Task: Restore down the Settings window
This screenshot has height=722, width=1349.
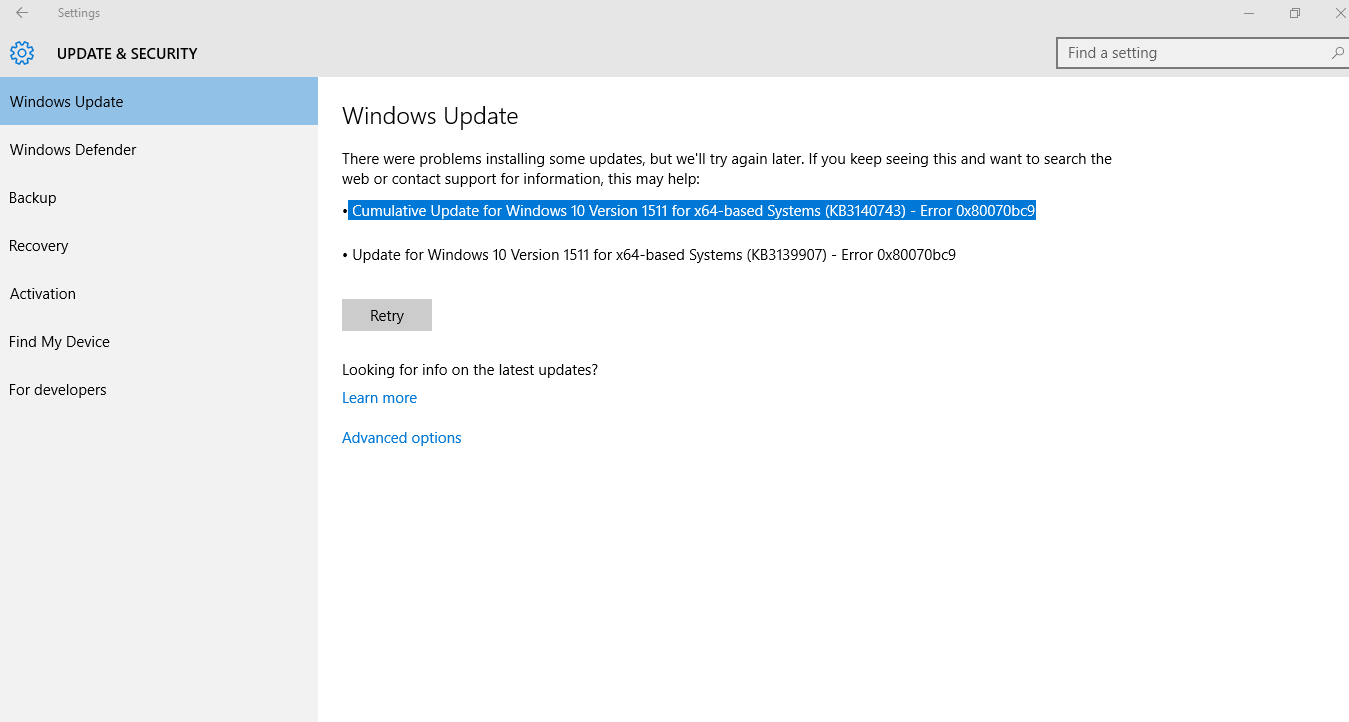Action: coord(1295,13)
